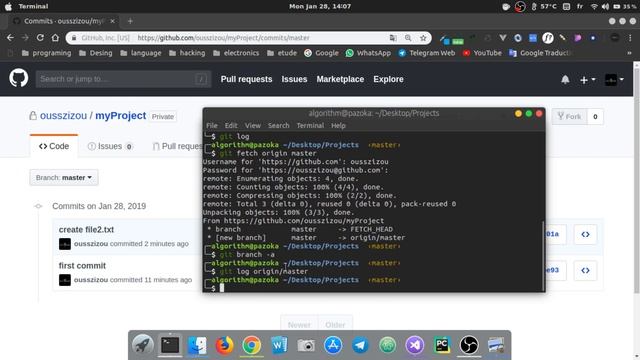Screen dimensions: 640x360
Task: Open PyCharm from the dock
Action: click(x=442, y=345)
